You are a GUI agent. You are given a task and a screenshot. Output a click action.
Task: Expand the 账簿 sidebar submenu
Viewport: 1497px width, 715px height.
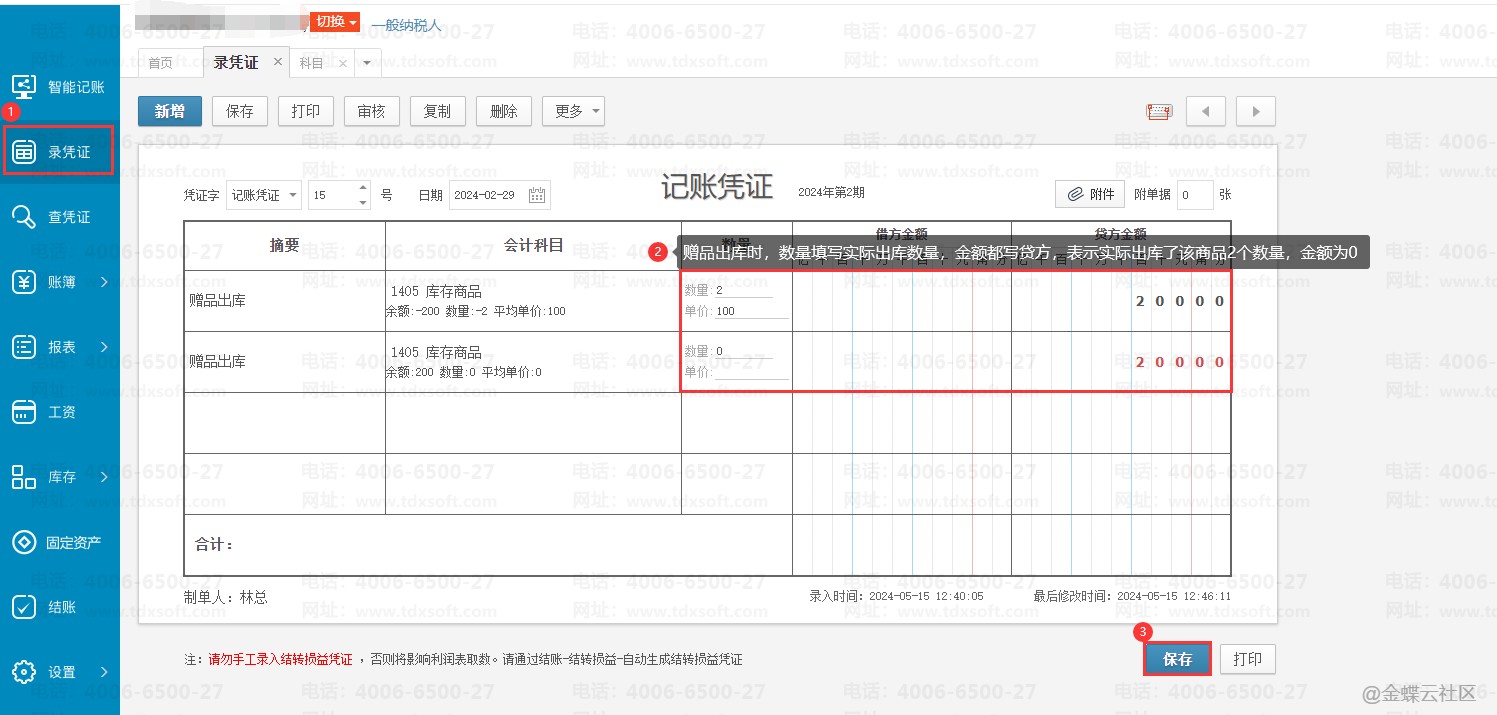104,282
